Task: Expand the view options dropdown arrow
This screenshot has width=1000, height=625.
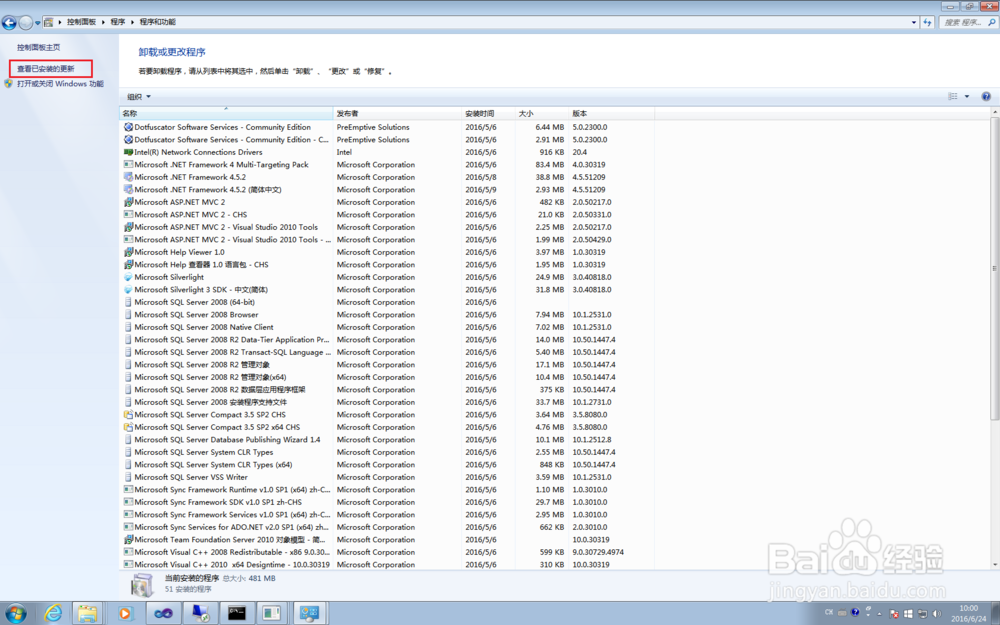Action: pos(967,96)
